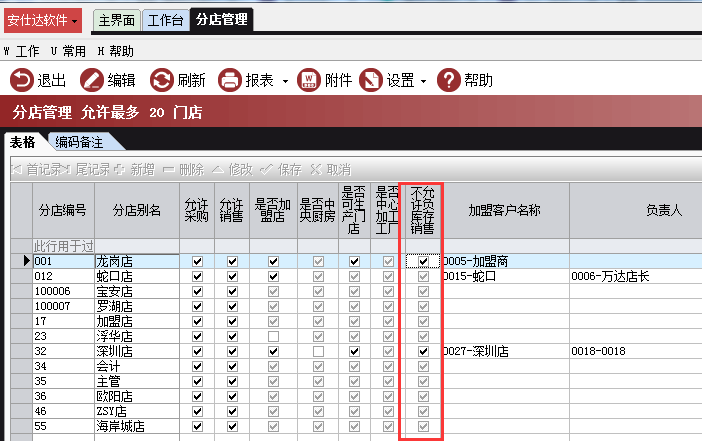Toggle 允许销售 for 宝安店
Viewport: 702px width, 441px height.
click(x=232, y=291)
